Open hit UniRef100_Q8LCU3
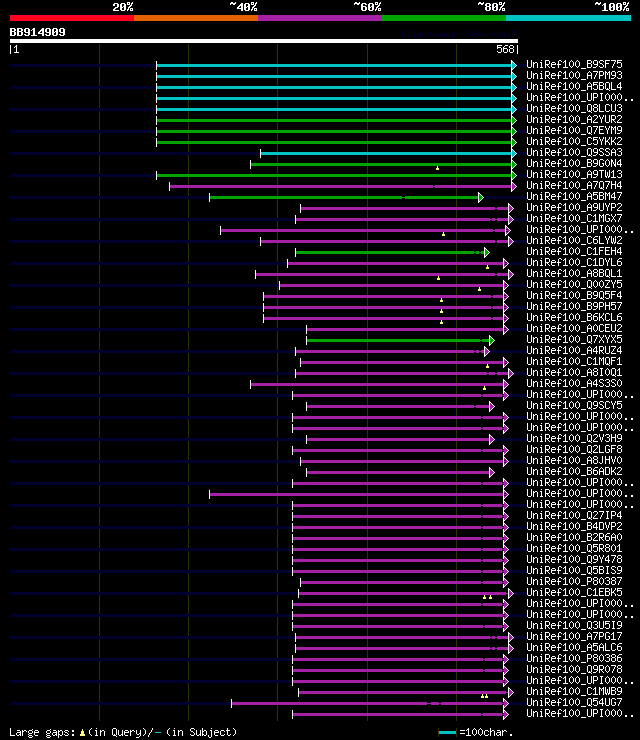This screenshot has height=740, width=640. click(574, 108)
